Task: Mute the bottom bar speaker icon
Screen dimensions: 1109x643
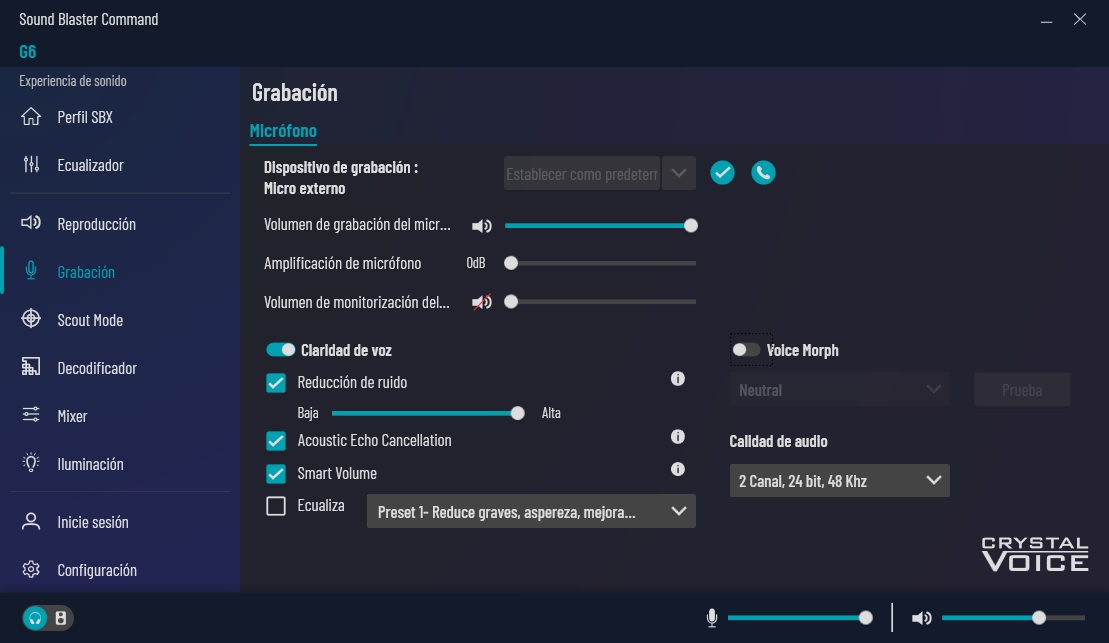Action: [921, 618]
